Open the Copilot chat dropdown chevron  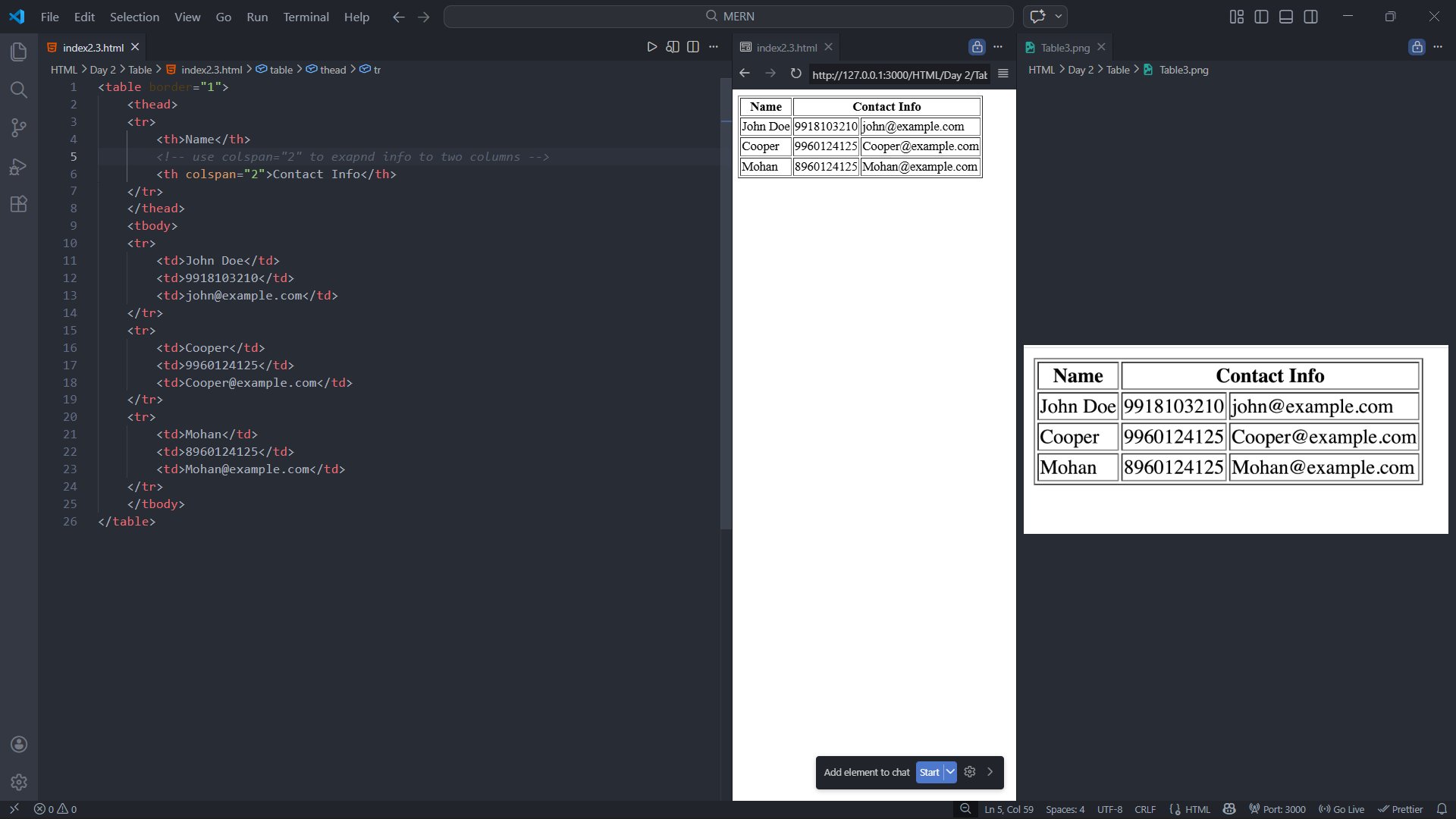pyautogui.click(x=1059, y=16)
